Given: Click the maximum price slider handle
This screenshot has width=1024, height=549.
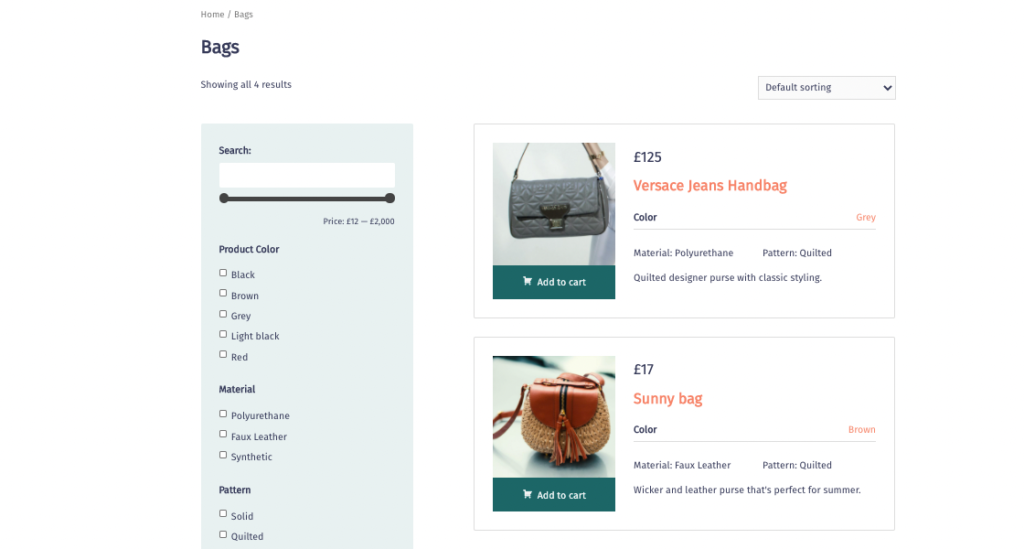Looking at the screenshot, I should tap(390, 198).
